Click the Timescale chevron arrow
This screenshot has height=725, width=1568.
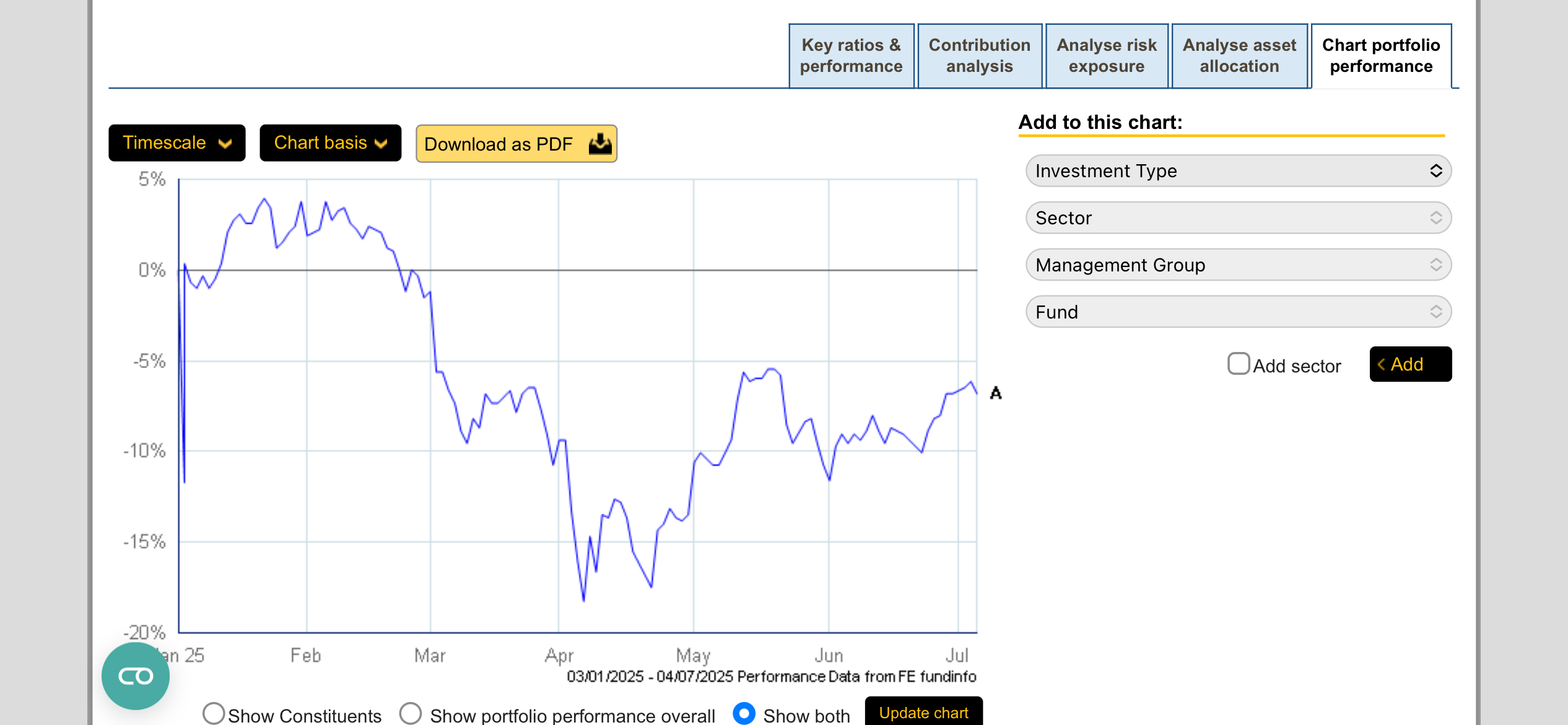point(225,144)
